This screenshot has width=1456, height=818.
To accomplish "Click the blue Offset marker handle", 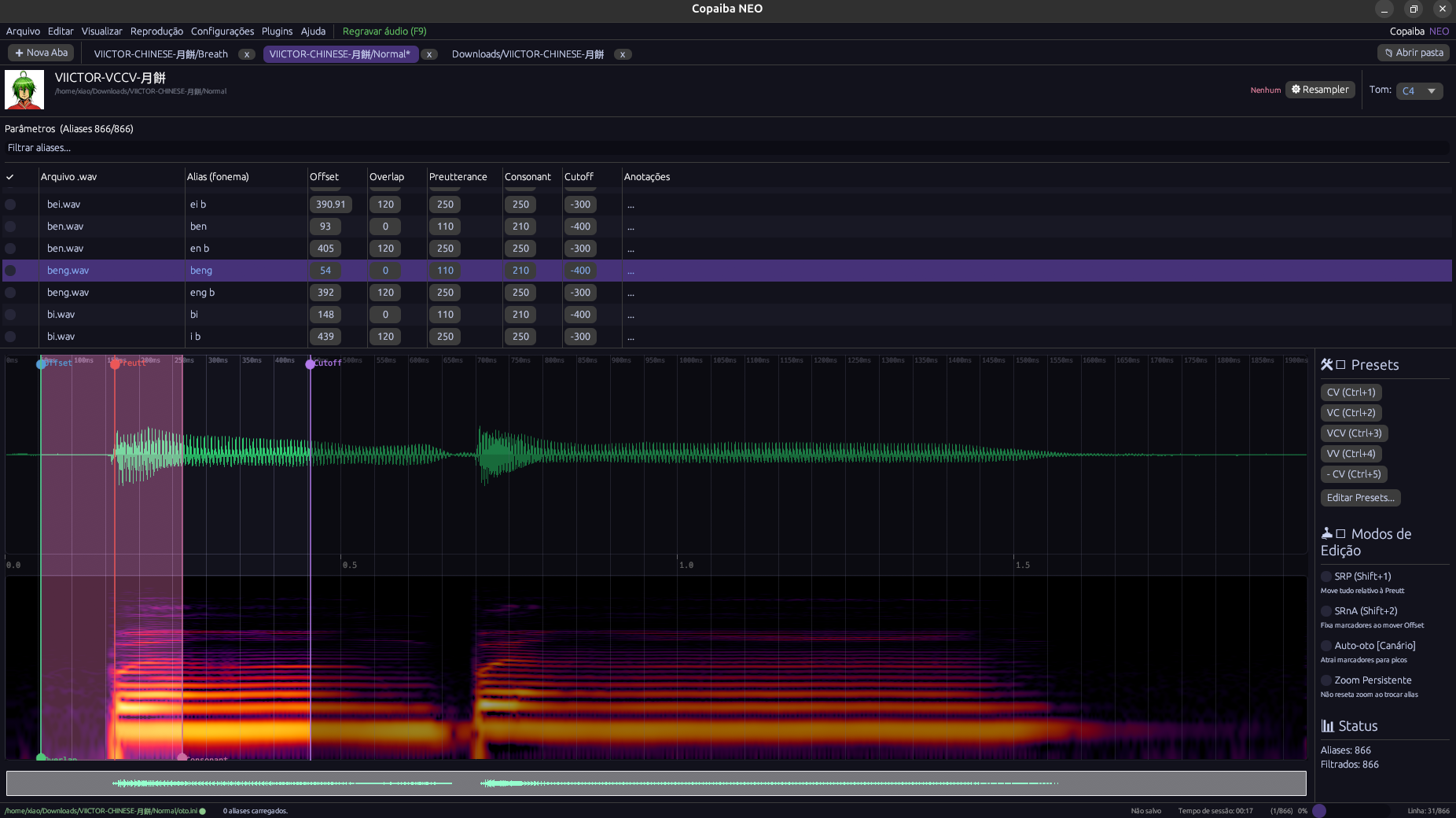I will (x=41, y=363).
